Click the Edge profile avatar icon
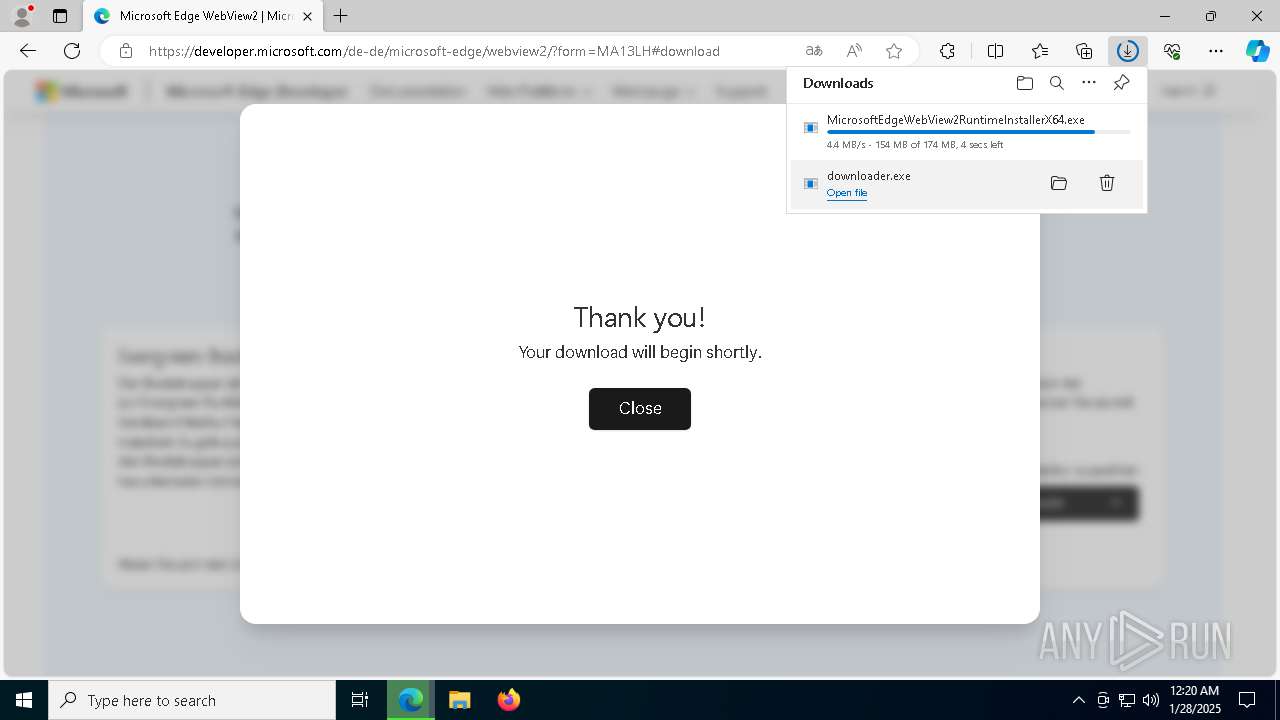1280x720 pixels. (22, 16)
